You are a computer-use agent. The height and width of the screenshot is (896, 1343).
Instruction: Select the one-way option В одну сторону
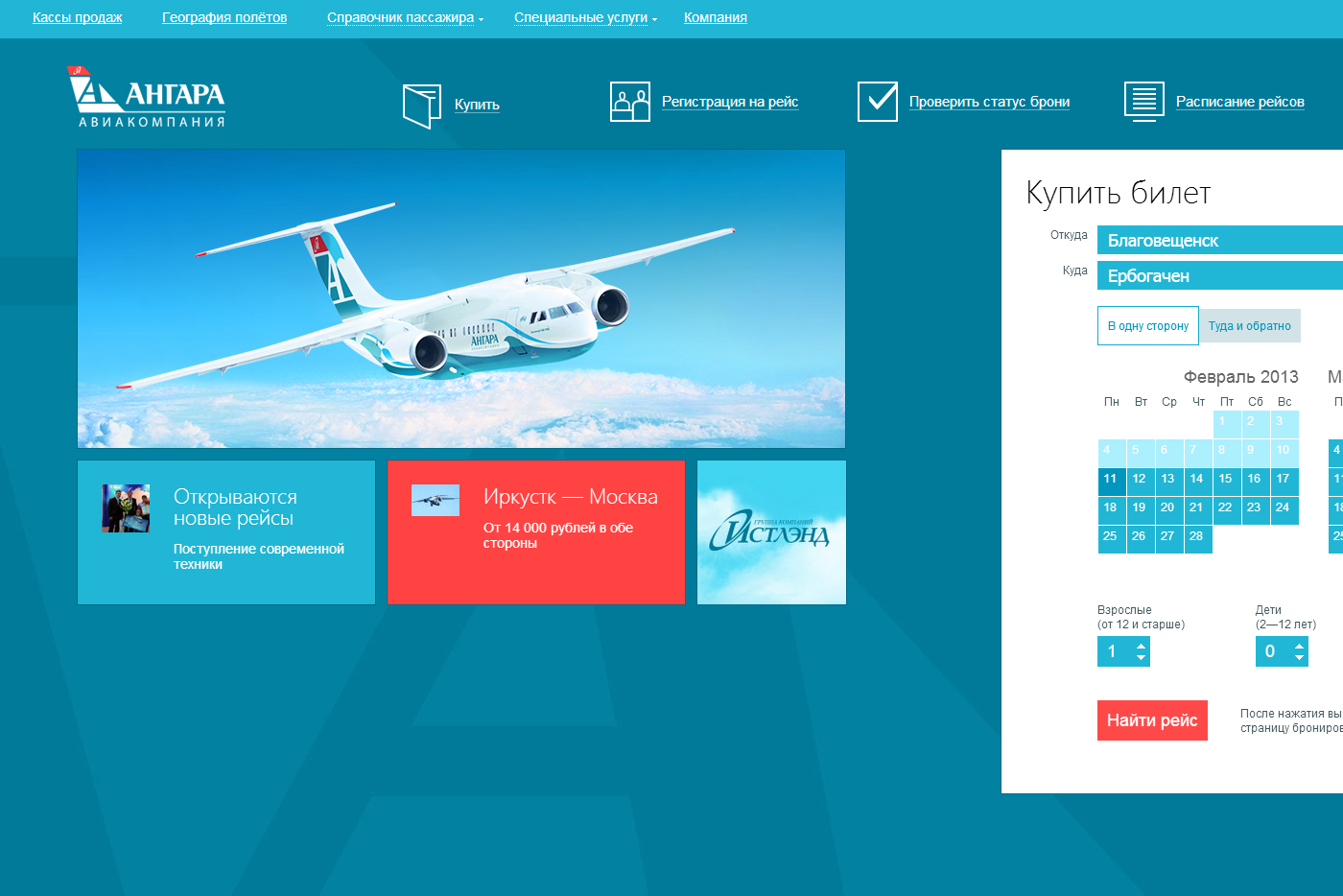click(x=1147, y=326)
